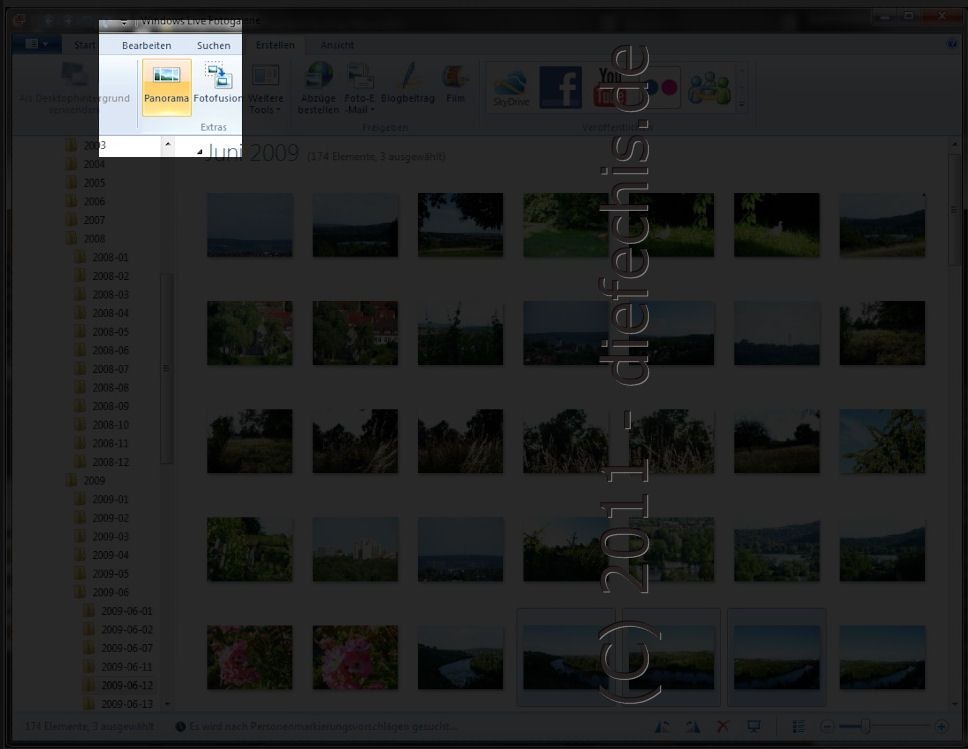Image resolution: width=968 pixels, height=749 pixels.
Task: Open the Bearbeiten tab
Action: pyautogui.click(x=147, y=45)
